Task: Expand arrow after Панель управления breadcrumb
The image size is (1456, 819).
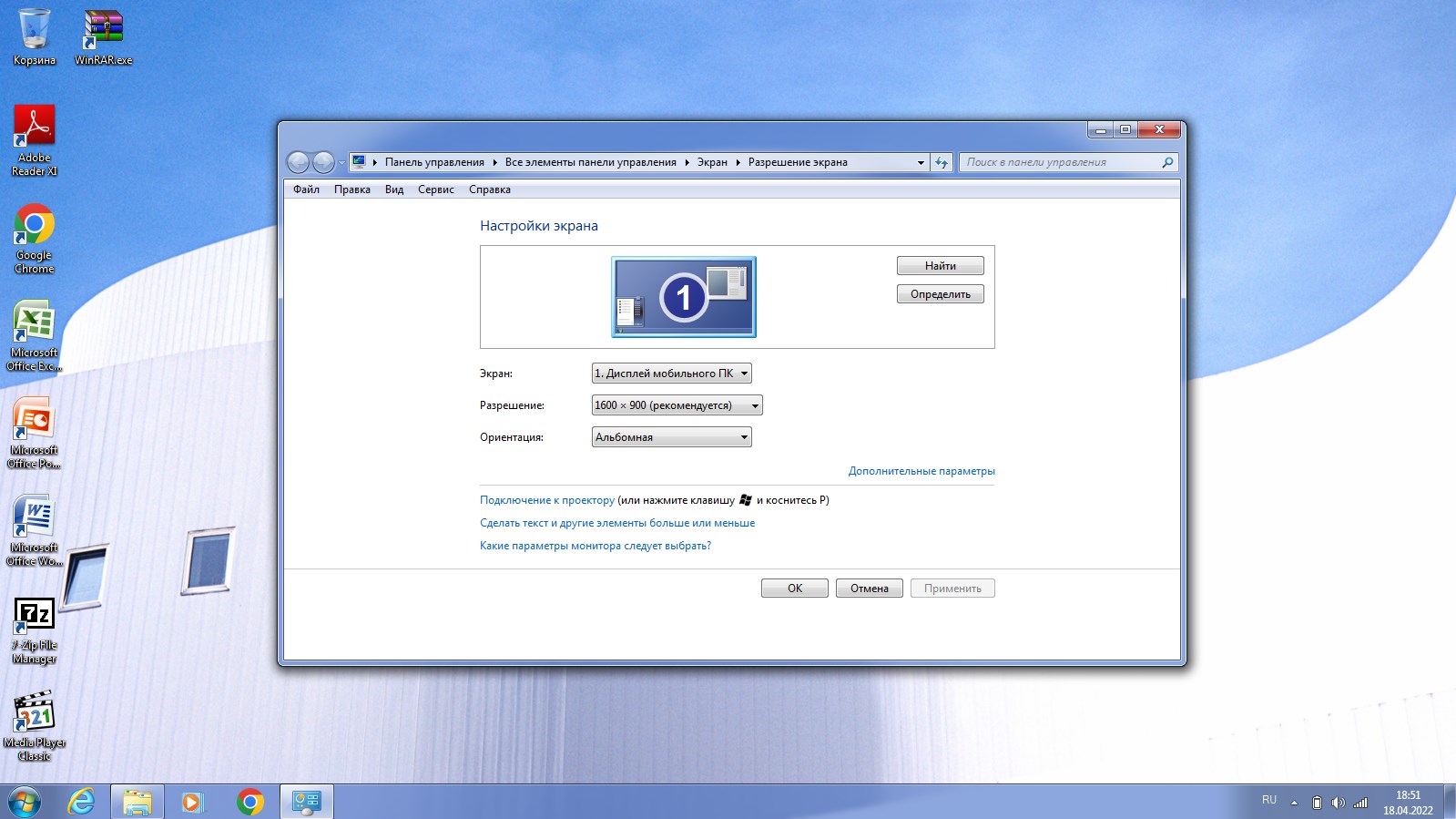Action: click(x=494, y=162)
